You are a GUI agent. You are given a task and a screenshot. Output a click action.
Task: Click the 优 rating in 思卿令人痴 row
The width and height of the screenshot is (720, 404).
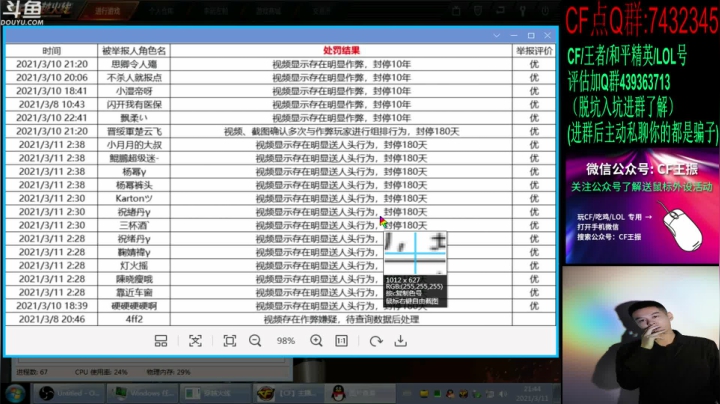534,64
